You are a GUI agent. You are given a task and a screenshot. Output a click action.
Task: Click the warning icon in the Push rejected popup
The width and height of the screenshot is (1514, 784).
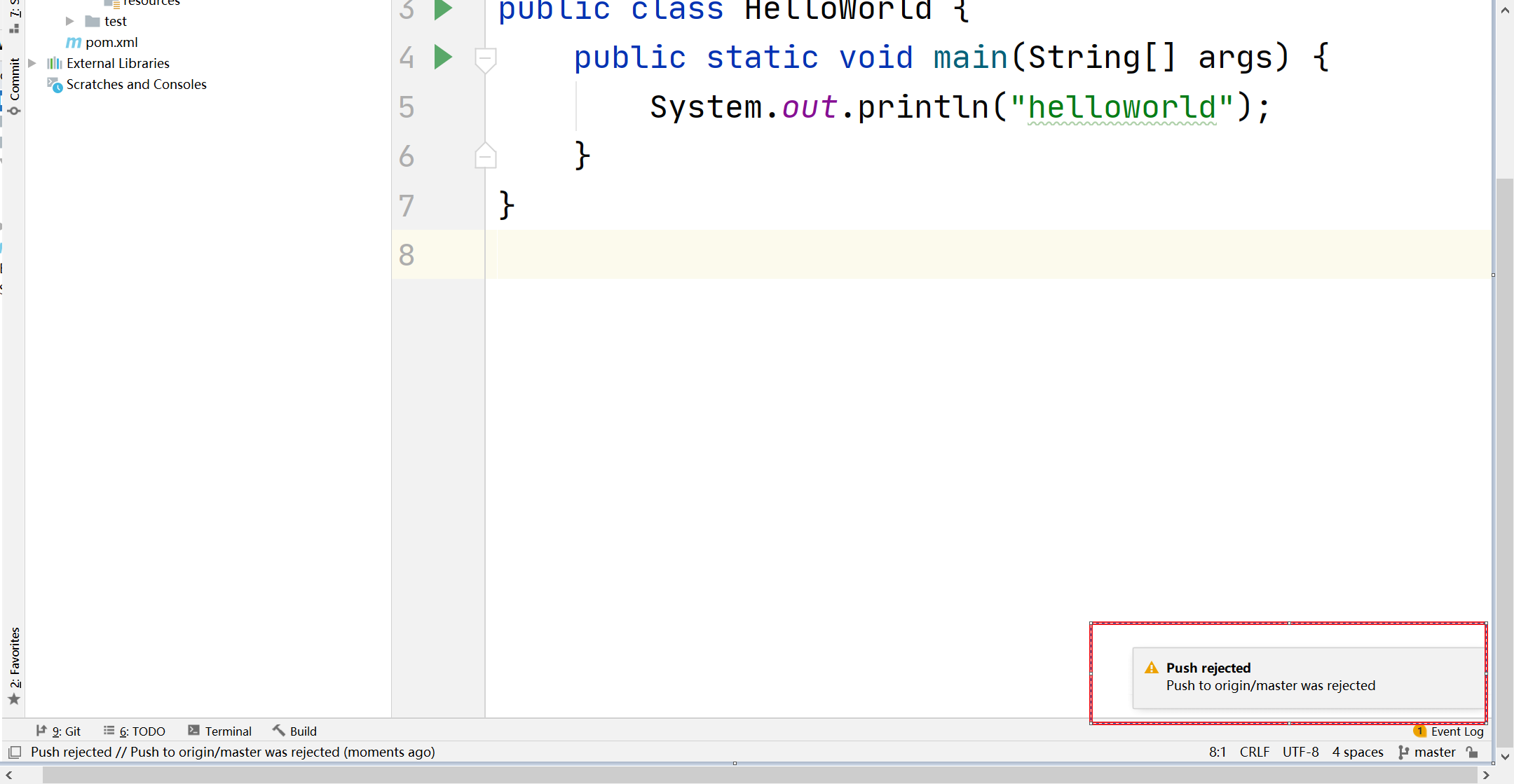click(x=1150, y=667)
